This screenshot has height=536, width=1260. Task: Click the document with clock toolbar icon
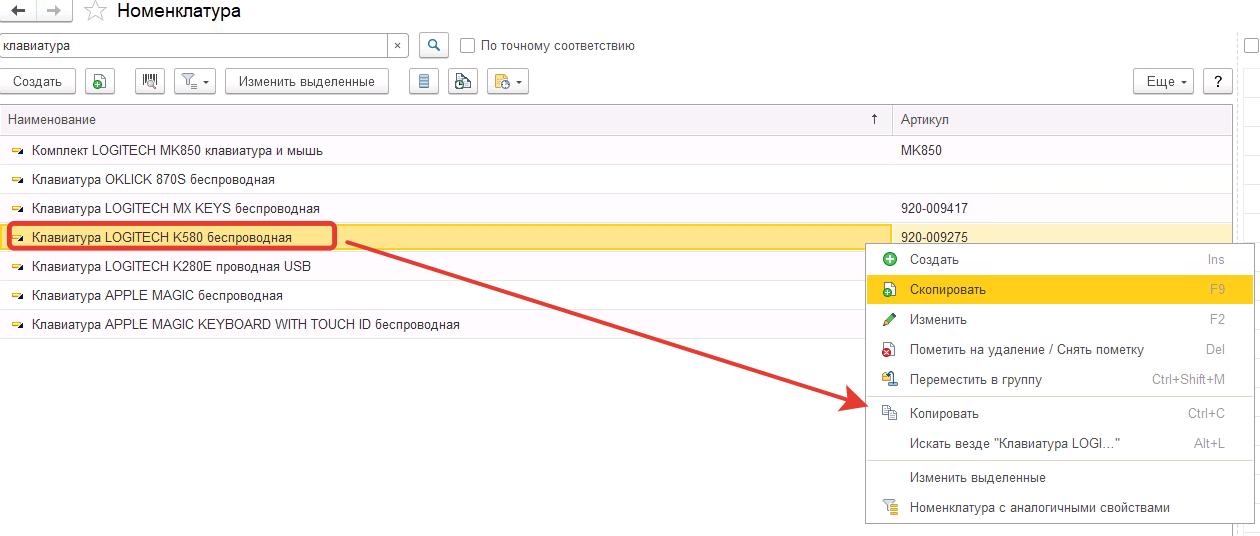[463, 82]
